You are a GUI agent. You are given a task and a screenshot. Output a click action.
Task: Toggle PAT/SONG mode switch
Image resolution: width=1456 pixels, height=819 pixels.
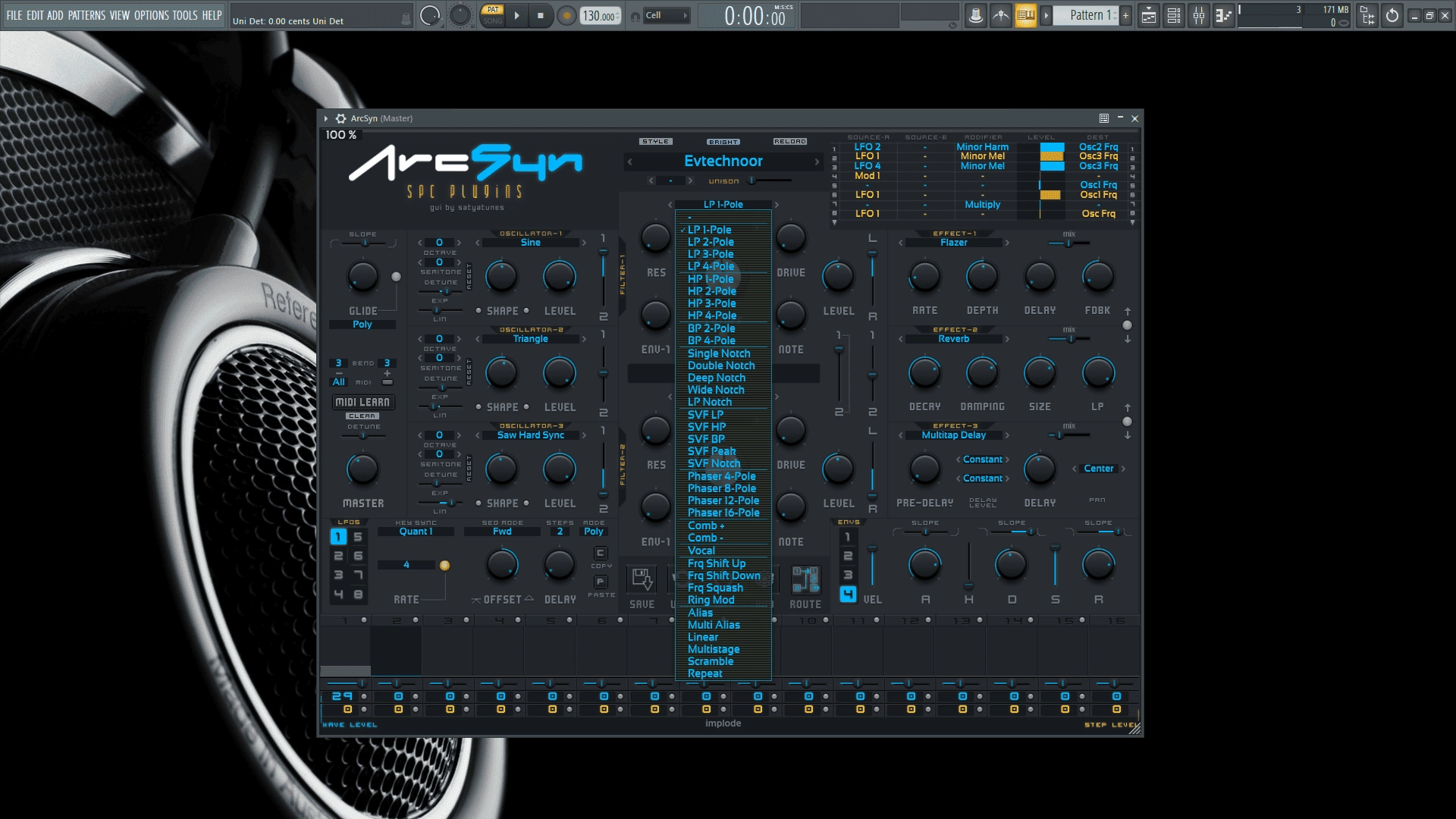click(x=493, y=15)
